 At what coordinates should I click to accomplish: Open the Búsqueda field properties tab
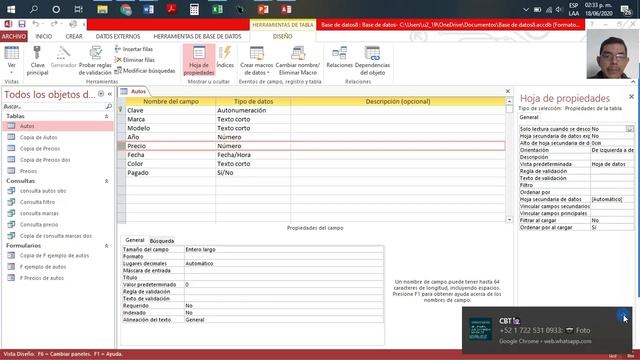click(162, 241)
